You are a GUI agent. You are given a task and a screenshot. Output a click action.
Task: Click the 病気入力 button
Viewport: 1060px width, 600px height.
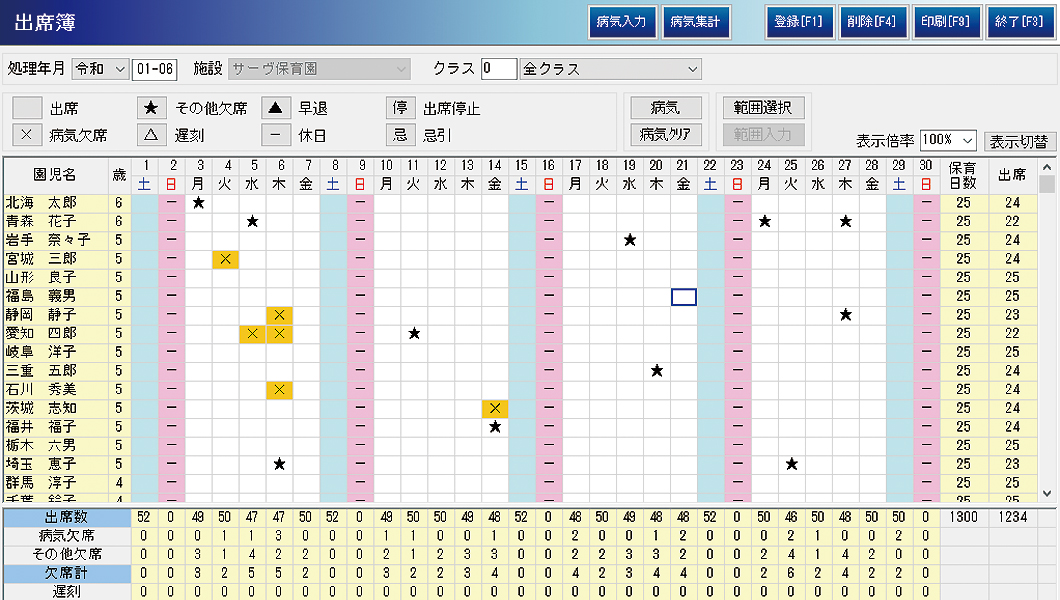click(621, 22)
